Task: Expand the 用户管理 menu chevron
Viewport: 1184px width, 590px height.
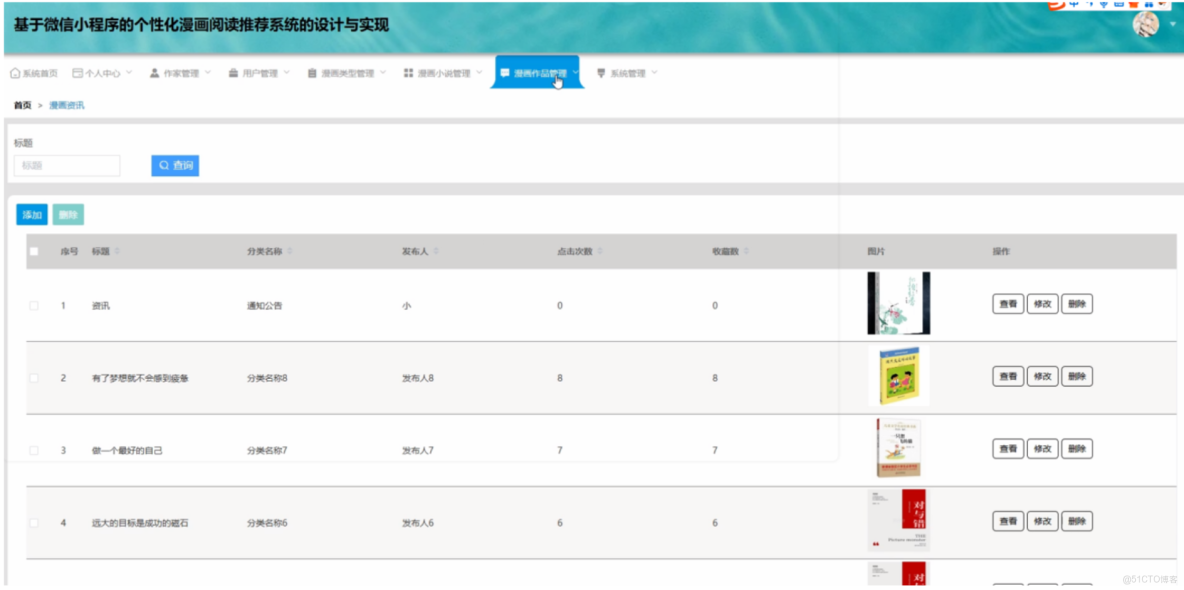Action: pos(286,73)
